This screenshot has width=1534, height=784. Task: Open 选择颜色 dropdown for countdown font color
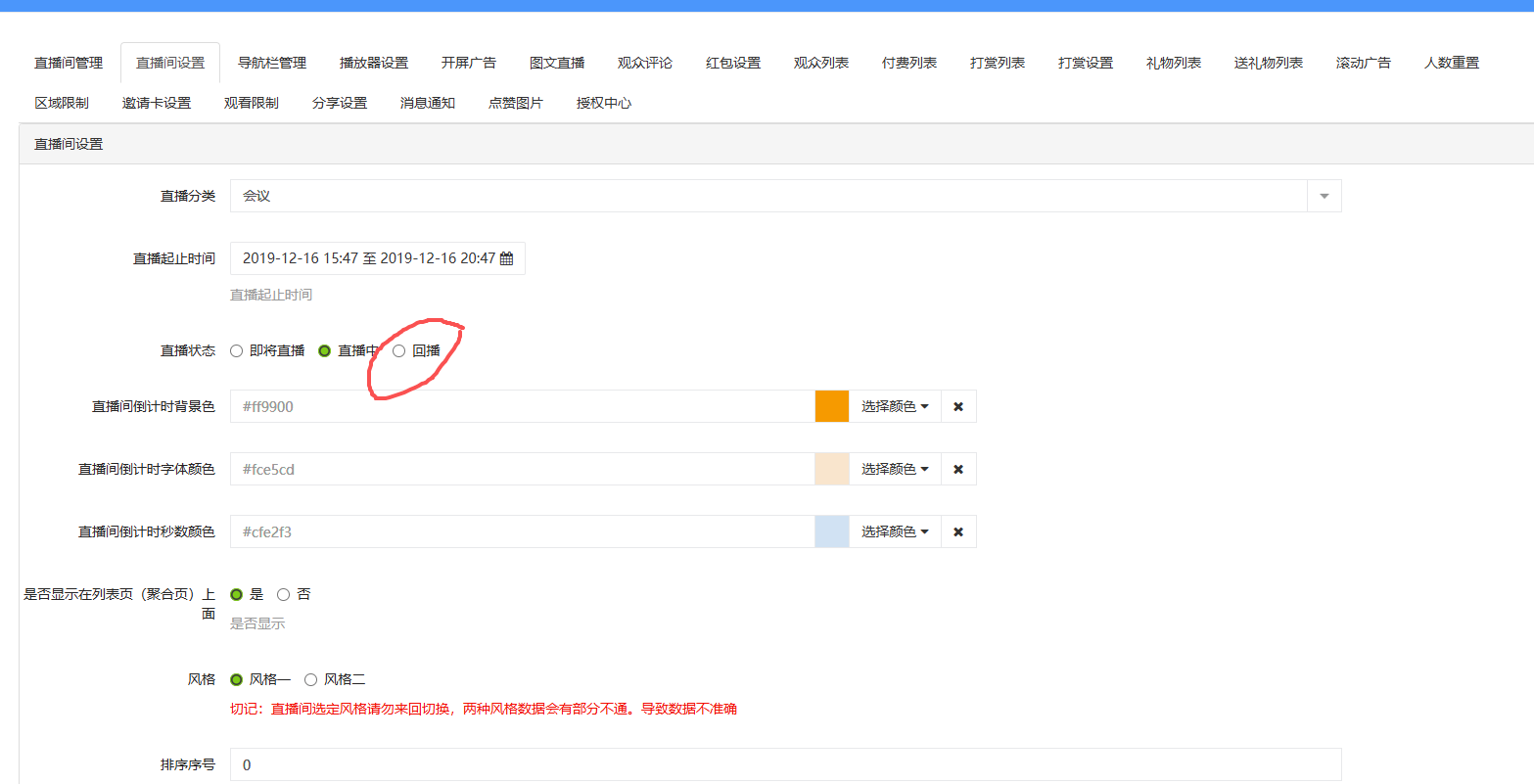coord(895,469)
